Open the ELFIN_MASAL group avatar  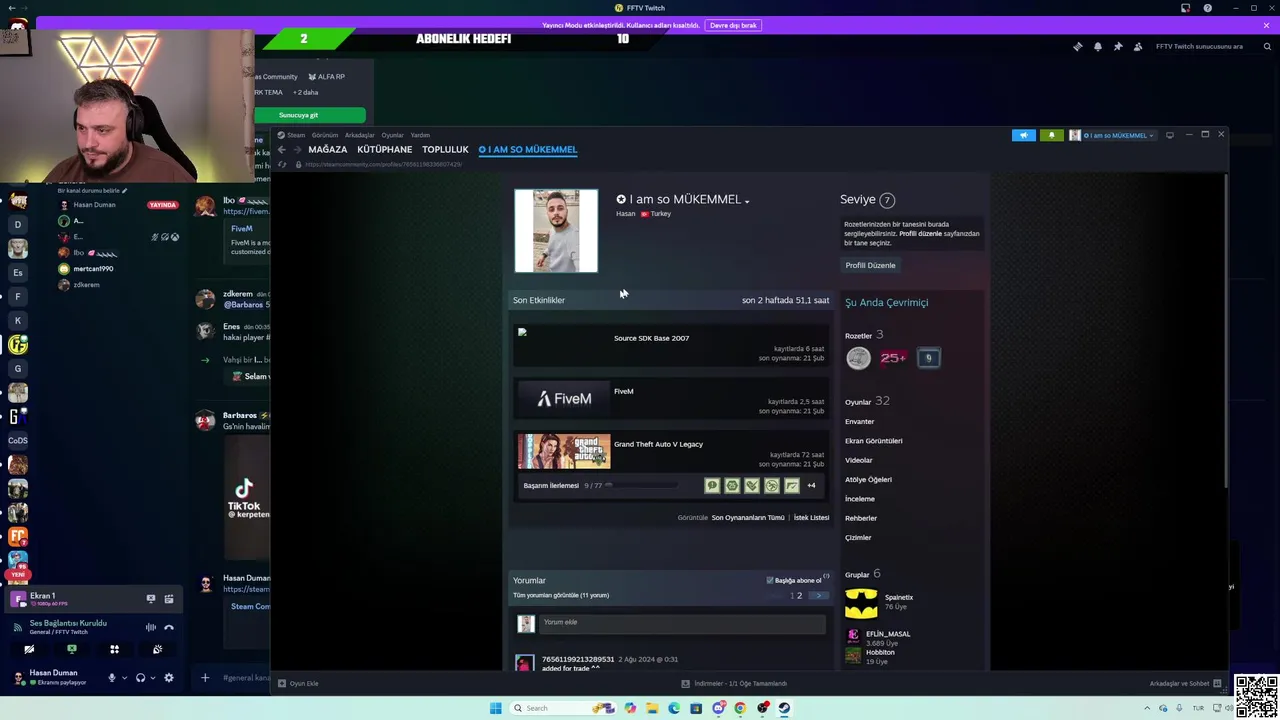pos(853,634)
